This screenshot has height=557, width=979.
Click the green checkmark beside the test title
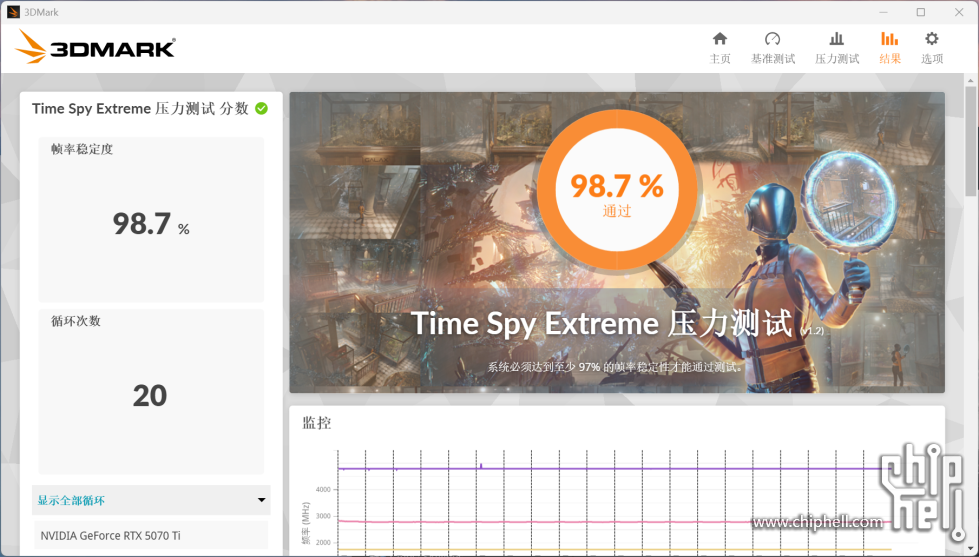(x=261, y=108)
